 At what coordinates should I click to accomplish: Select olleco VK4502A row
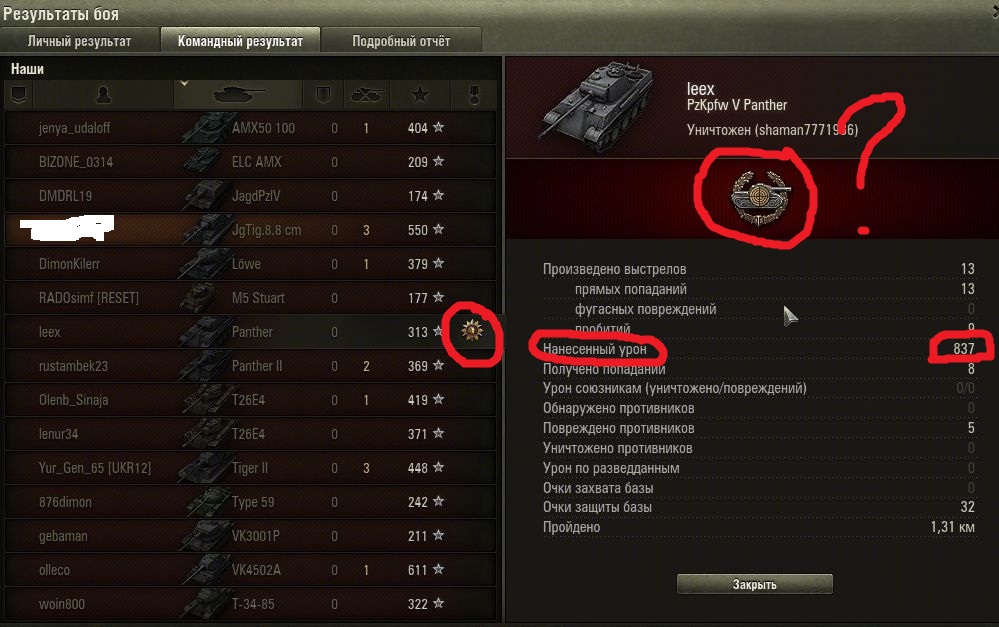coord(250,570)
